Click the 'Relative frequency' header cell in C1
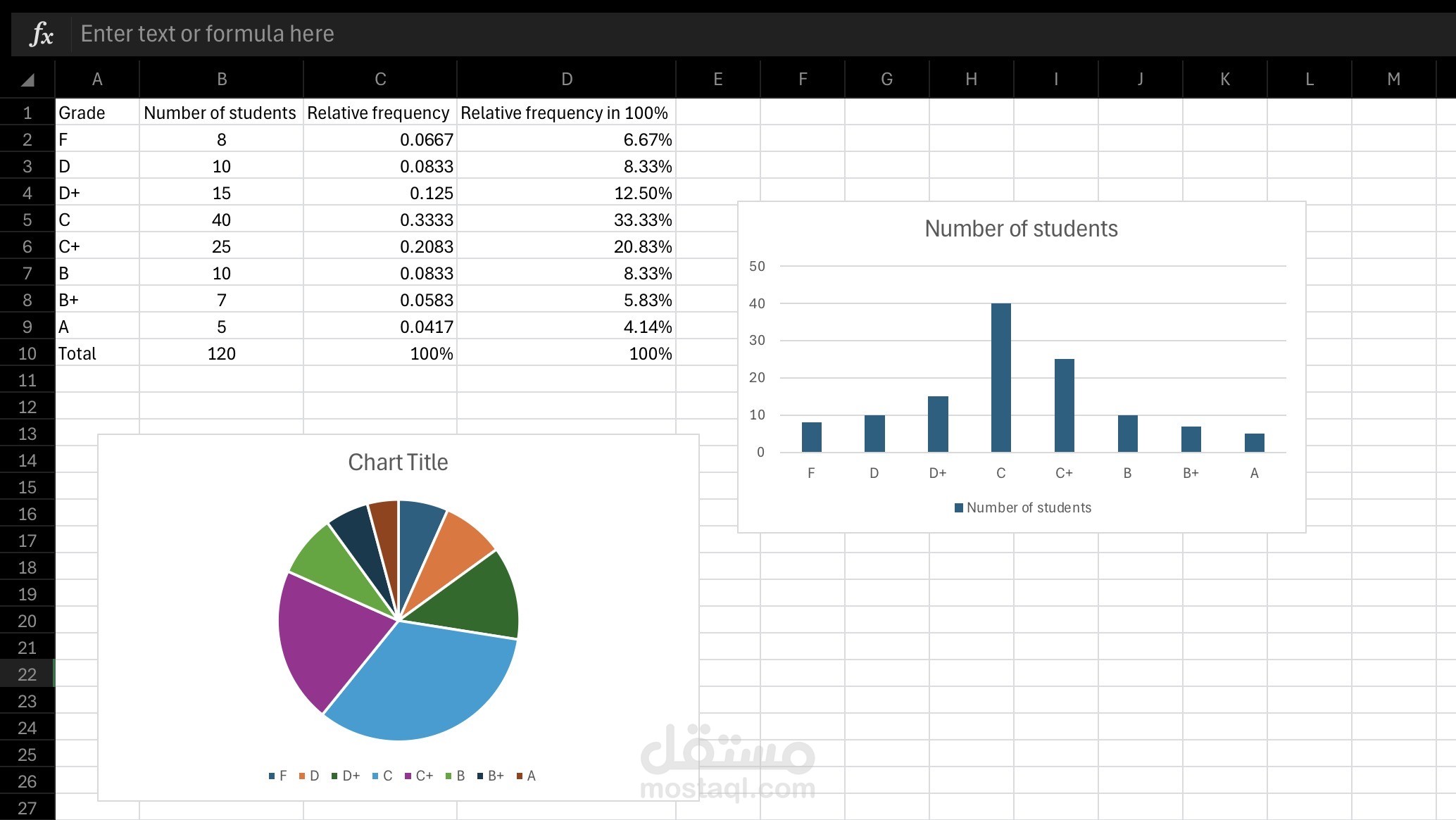The width and height of the screenshot is (1456, 820). (380, 113)
